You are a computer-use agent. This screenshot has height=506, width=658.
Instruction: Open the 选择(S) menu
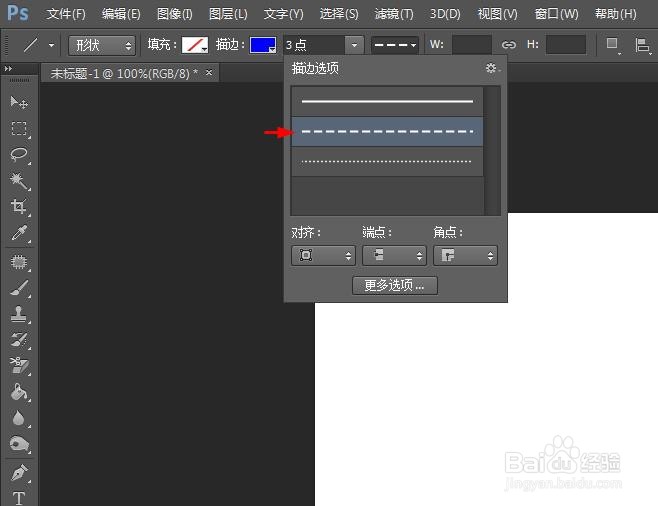(339, 14)
